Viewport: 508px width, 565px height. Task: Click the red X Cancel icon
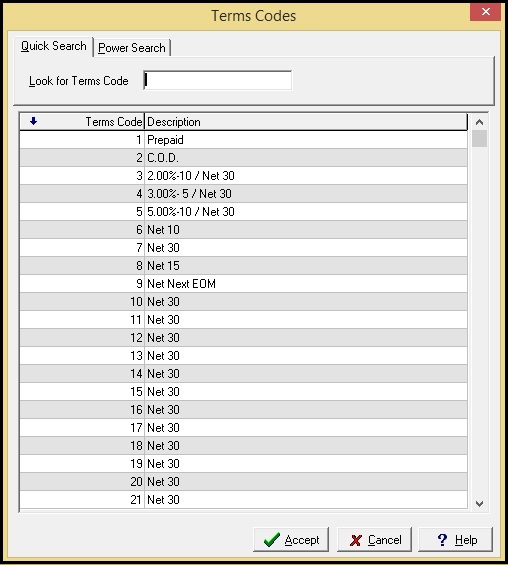[x=356, y=540]
